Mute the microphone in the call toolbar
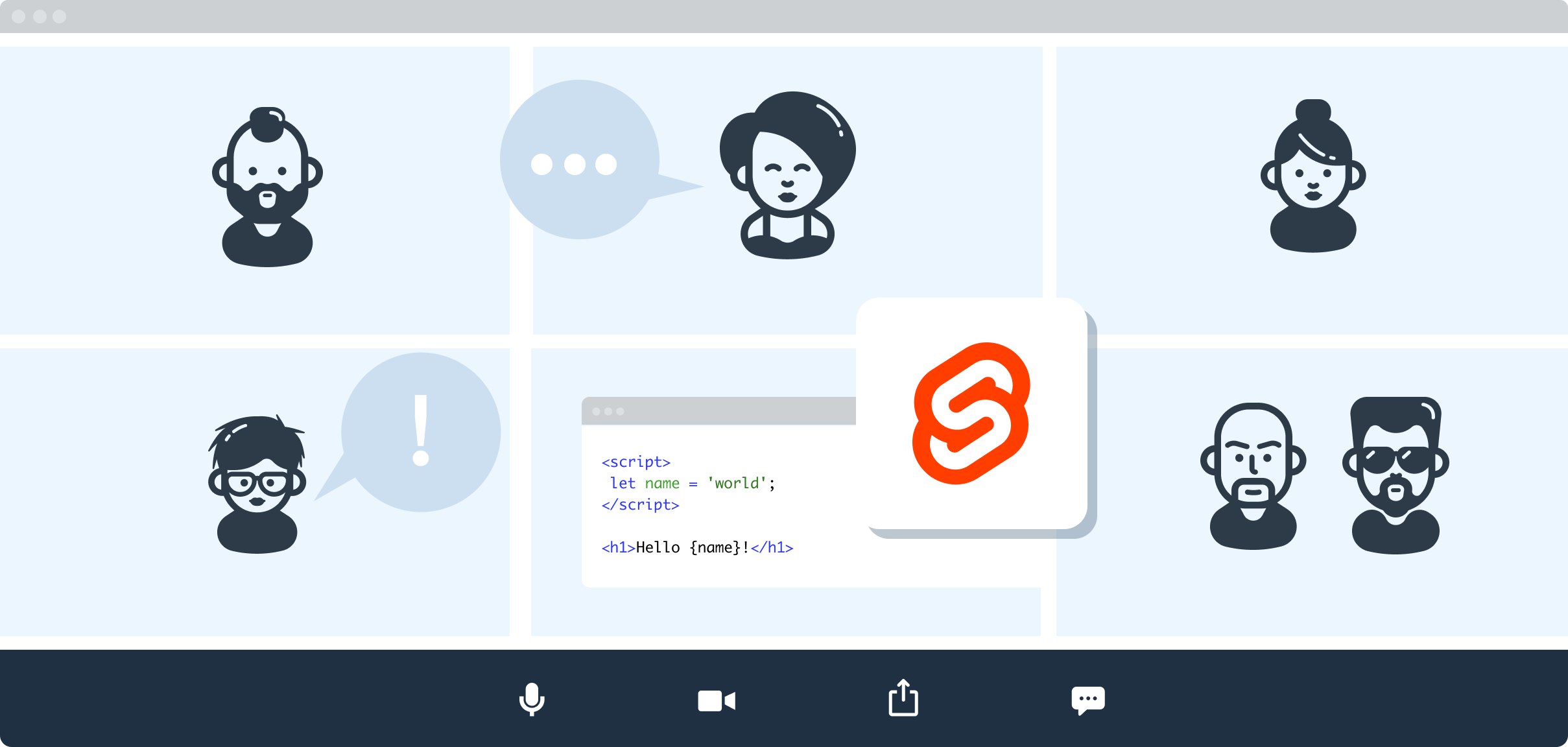The image size is (1568, 747). pos(532,700)
